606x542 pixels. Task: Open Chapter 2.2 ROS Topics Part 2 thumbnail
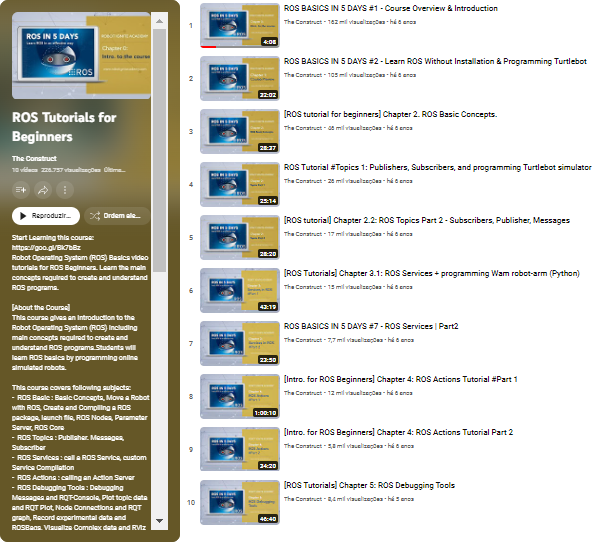(x=239, y=237)
